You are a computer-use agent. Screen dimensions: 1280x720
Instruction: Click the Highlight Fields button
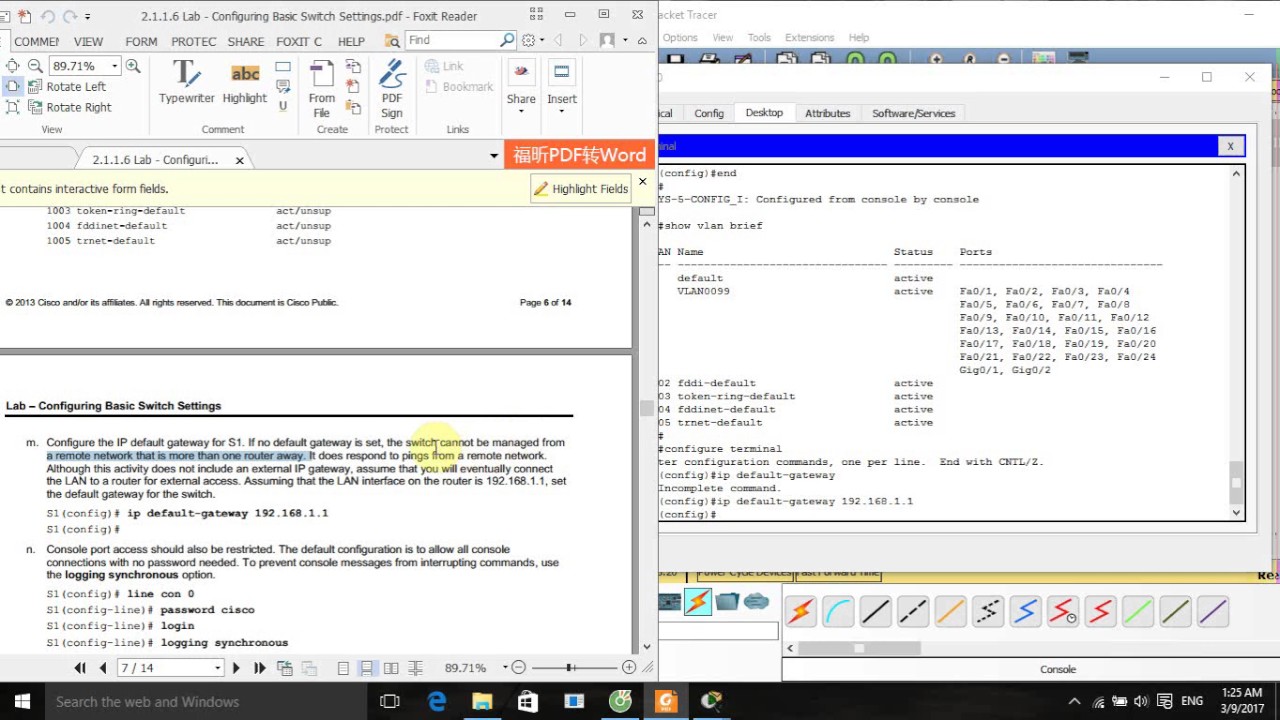[580, 188]
